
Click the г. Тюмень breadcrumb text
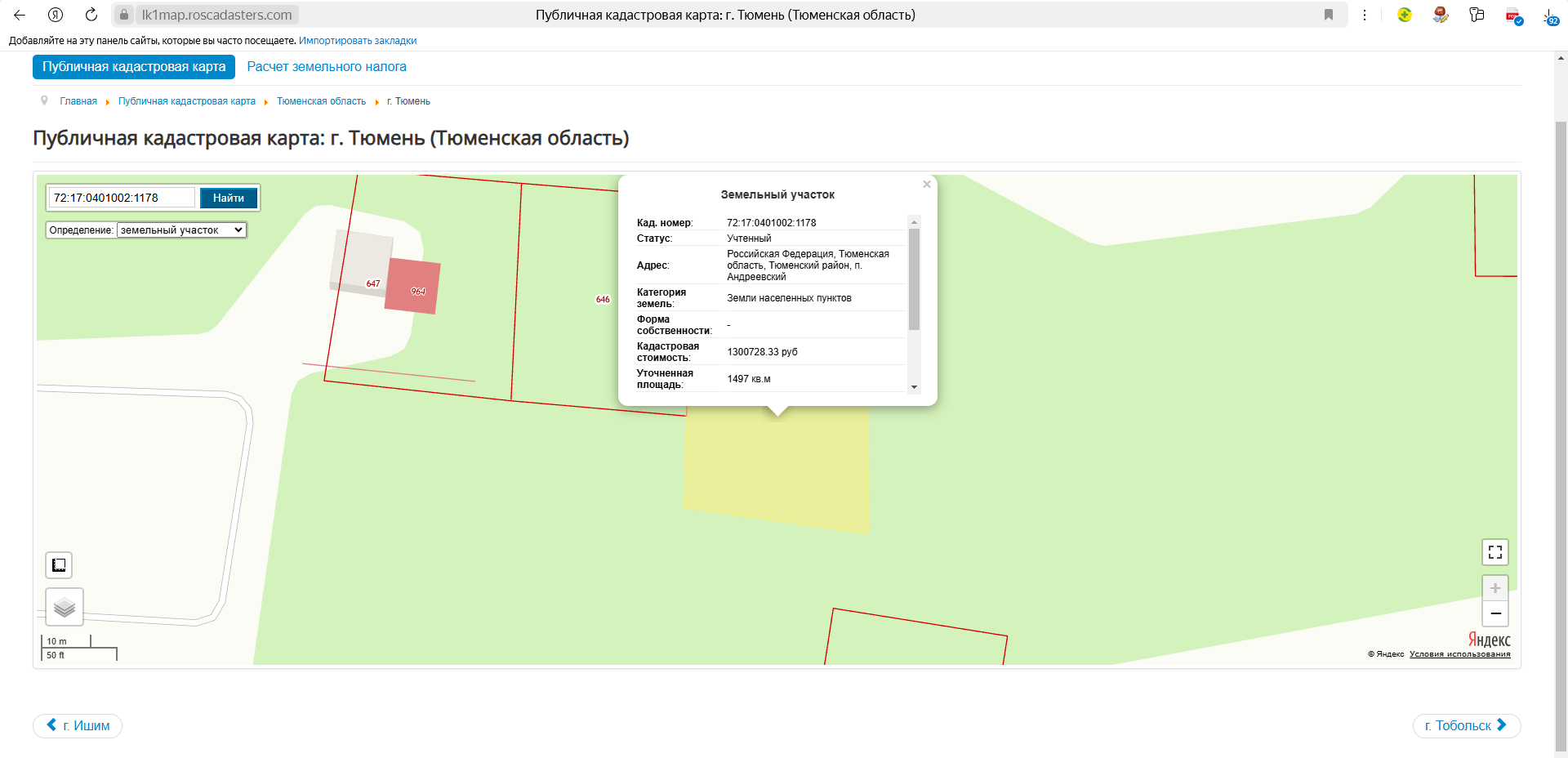(408, 101)
